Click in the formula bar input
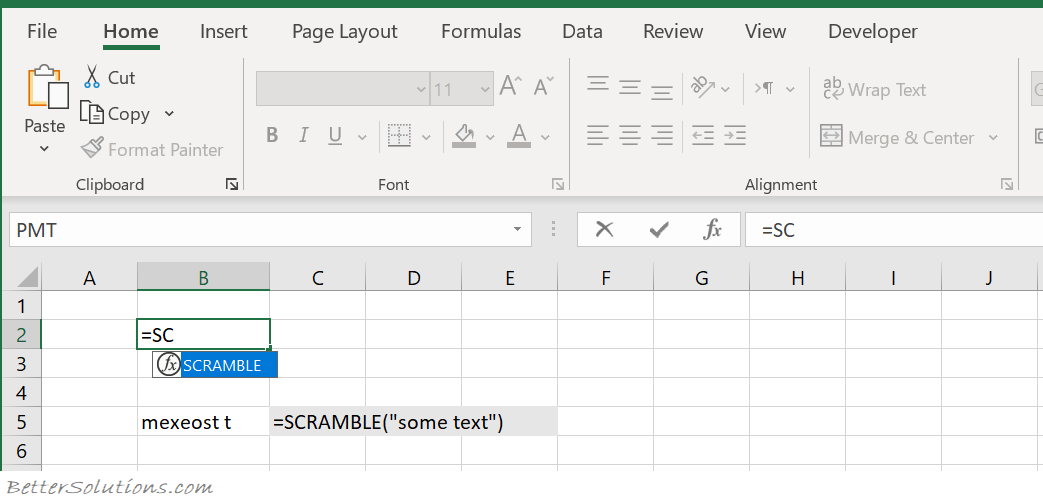This screenshot has width=1043, height=503. (x=893, y=230)
